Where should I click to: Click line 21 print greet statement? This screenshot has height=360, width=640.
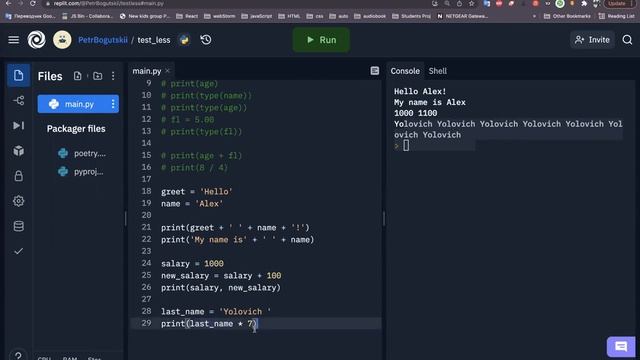pyautogui.click(x=235, y=228)
